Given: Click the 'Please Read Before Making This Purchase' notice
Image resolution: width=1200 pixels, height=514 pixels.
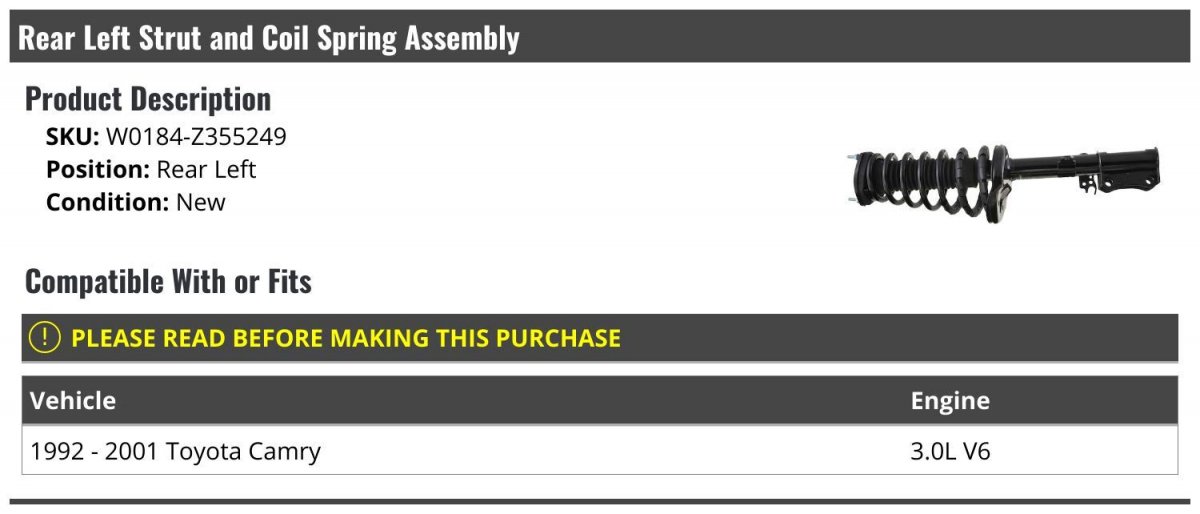Looking at the screenshot, I should 345,338.
